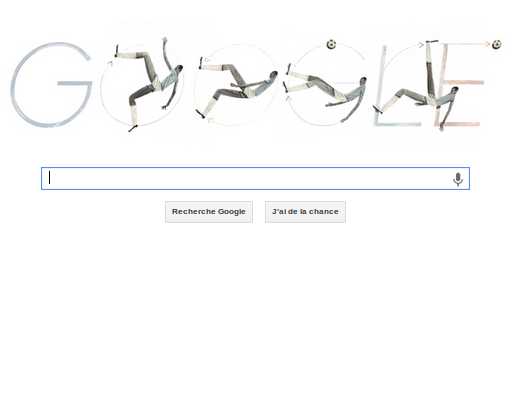Screen dimensions: 525x406
Task: Click the gray letter G of the doodle
Action: [x=51, y=84]
